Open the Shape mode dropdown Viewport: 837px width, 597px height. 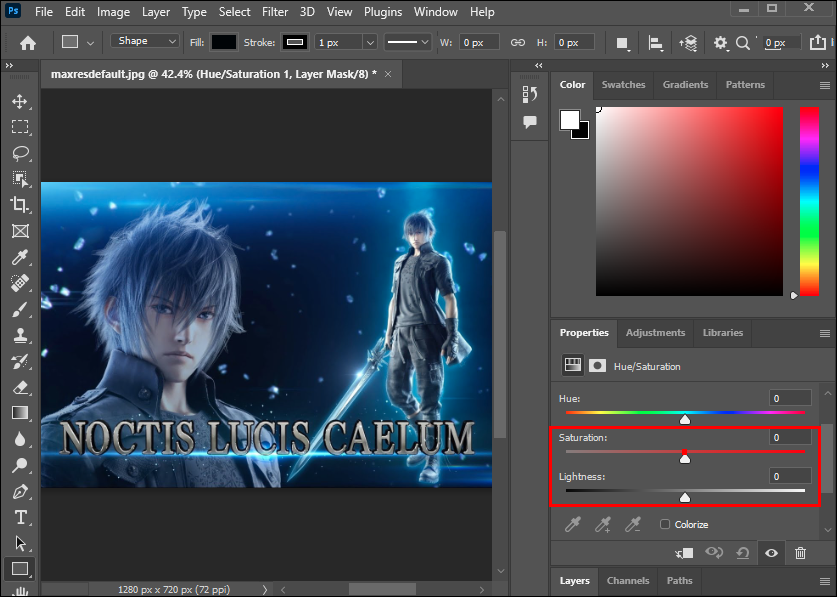click(146, 42)
